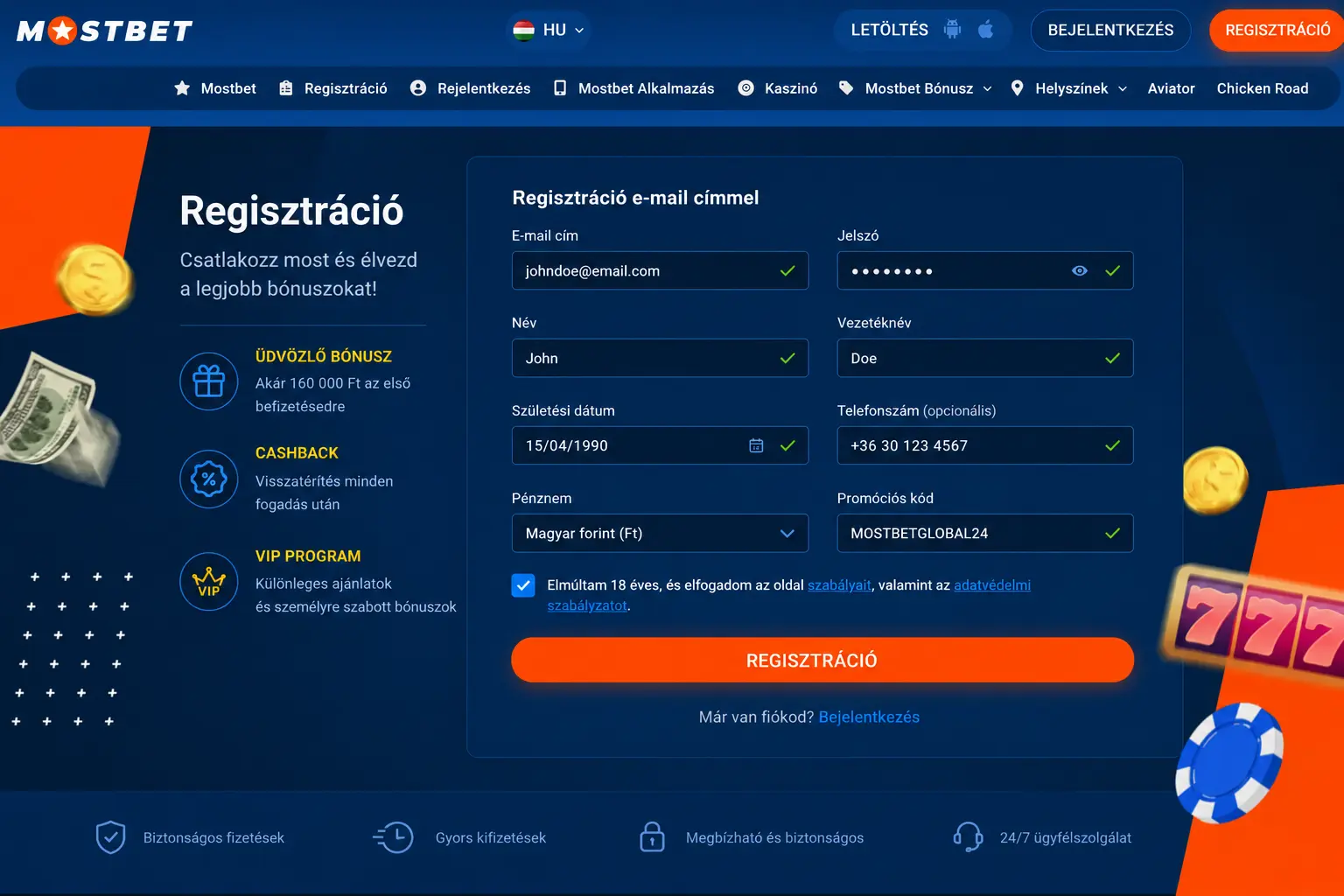Click the VIP PROGRAM heading

(x=308, y=556)
